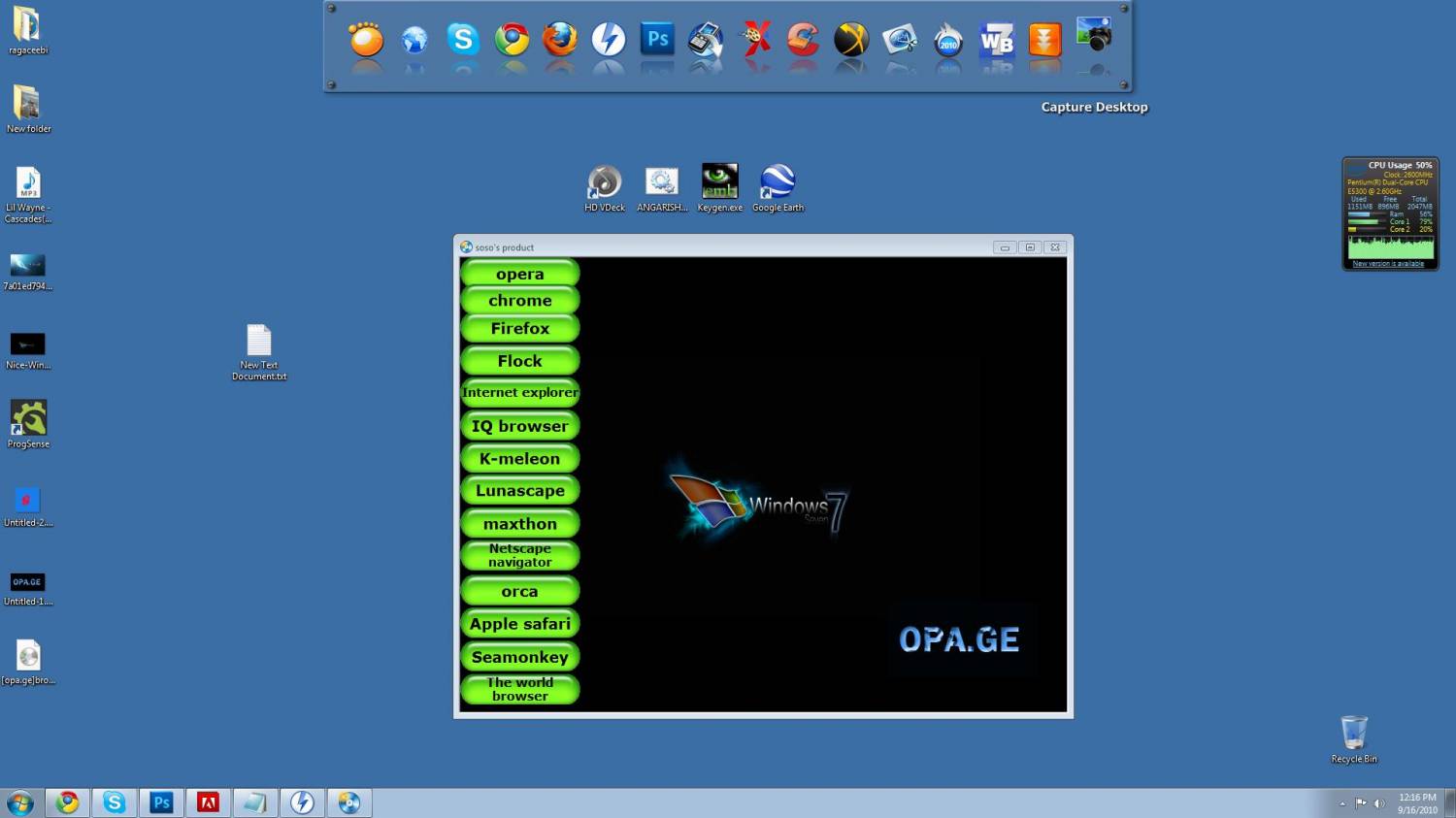Open the Windows Start menu
Image resolution: width=1456 pixels, height=818 pixels.
click(x=19, y=802)
